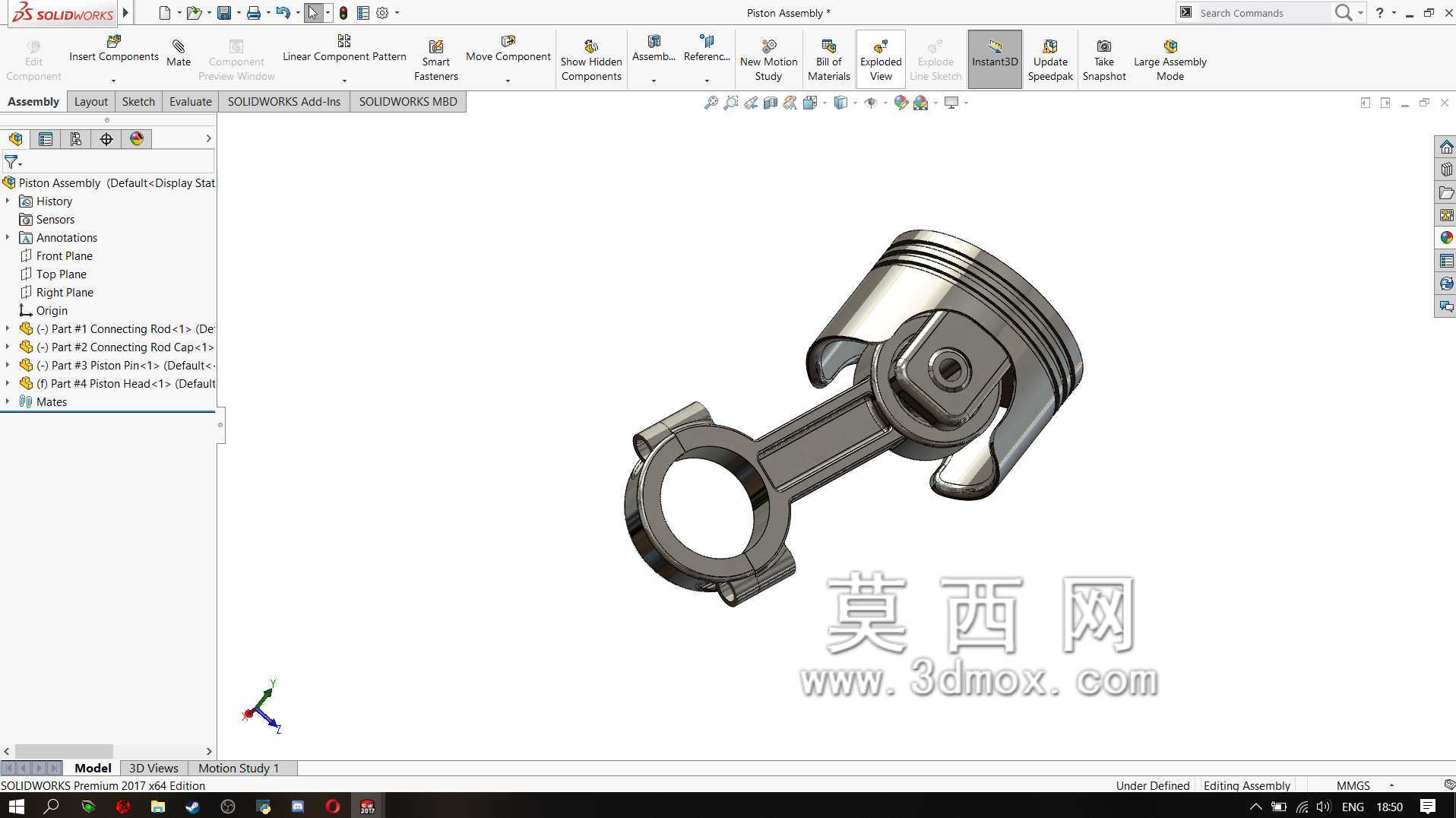
Task: Expand the Mates folder
Action: point(8,402)
